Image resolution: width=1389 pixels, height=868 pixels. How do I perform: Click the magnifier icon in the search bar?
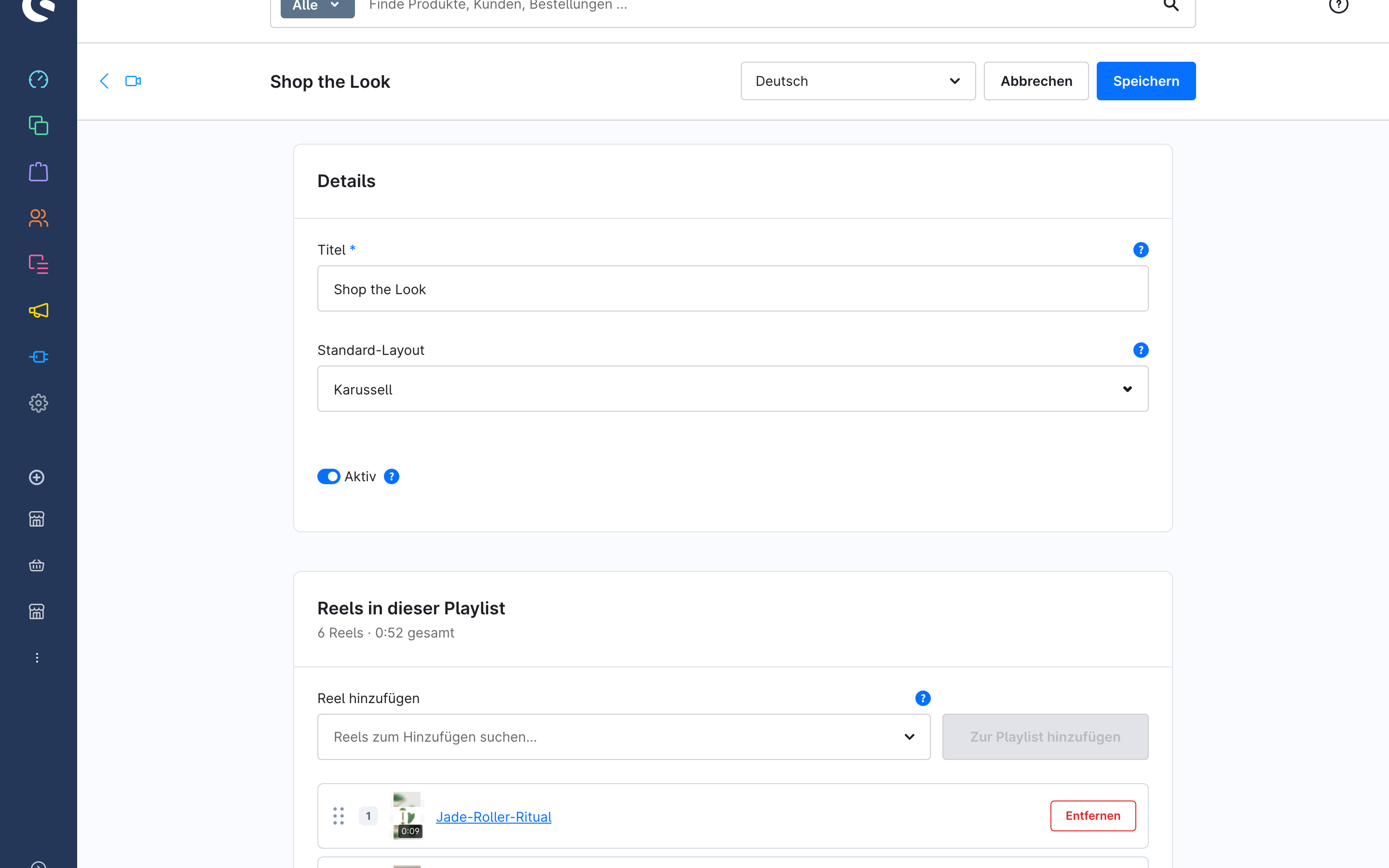(1171, 5)
